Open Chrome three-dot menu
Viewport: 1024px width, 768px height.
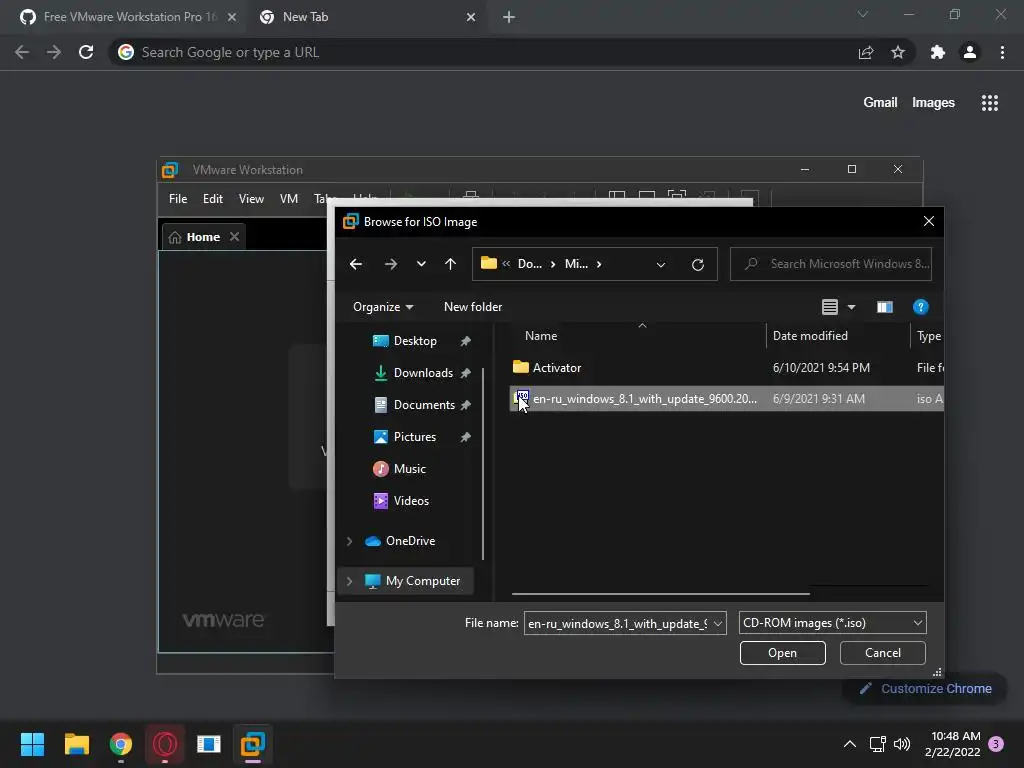click(x=1002, y=52)
